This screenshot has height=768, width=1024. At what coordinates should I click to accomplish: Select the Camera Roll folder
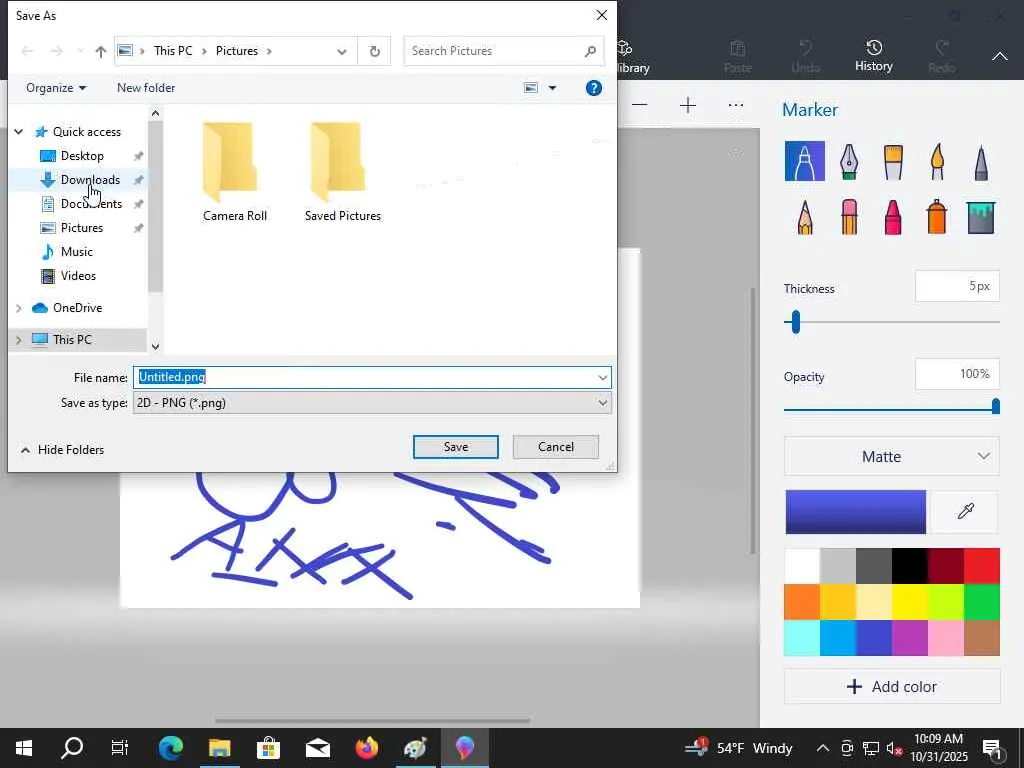pos(234,172)
